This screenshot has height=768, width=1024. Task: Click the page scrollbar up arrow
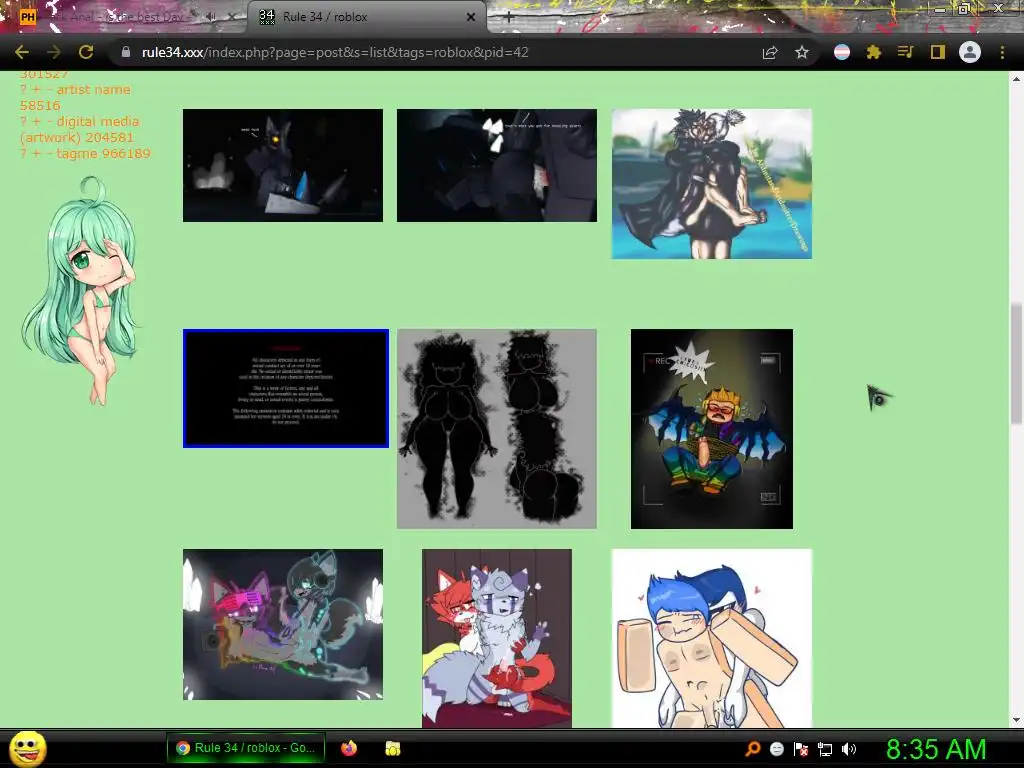tap(1016, 78)
